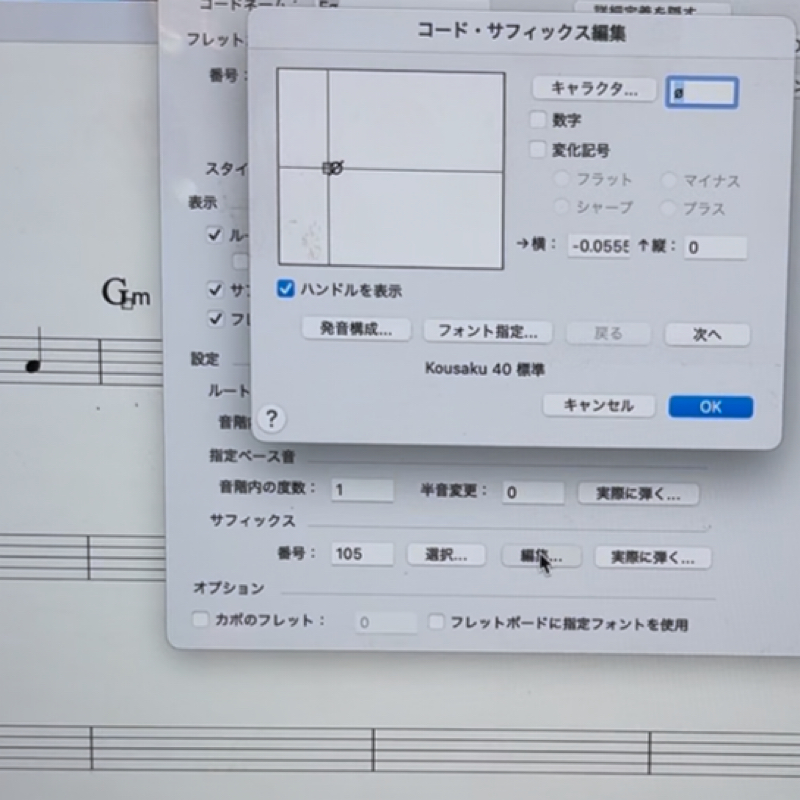
Task: Click the 横 horizontal offset field
Action: [598, 247]
